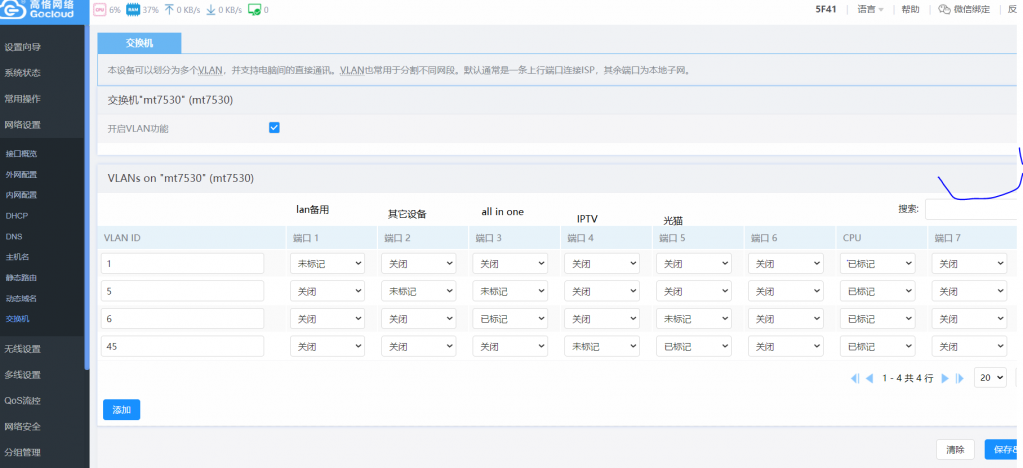The height and width of the screenshot is (468, 1023).
Task: Click the sidebar vertical scrollbar
Action: coord(87,196)
